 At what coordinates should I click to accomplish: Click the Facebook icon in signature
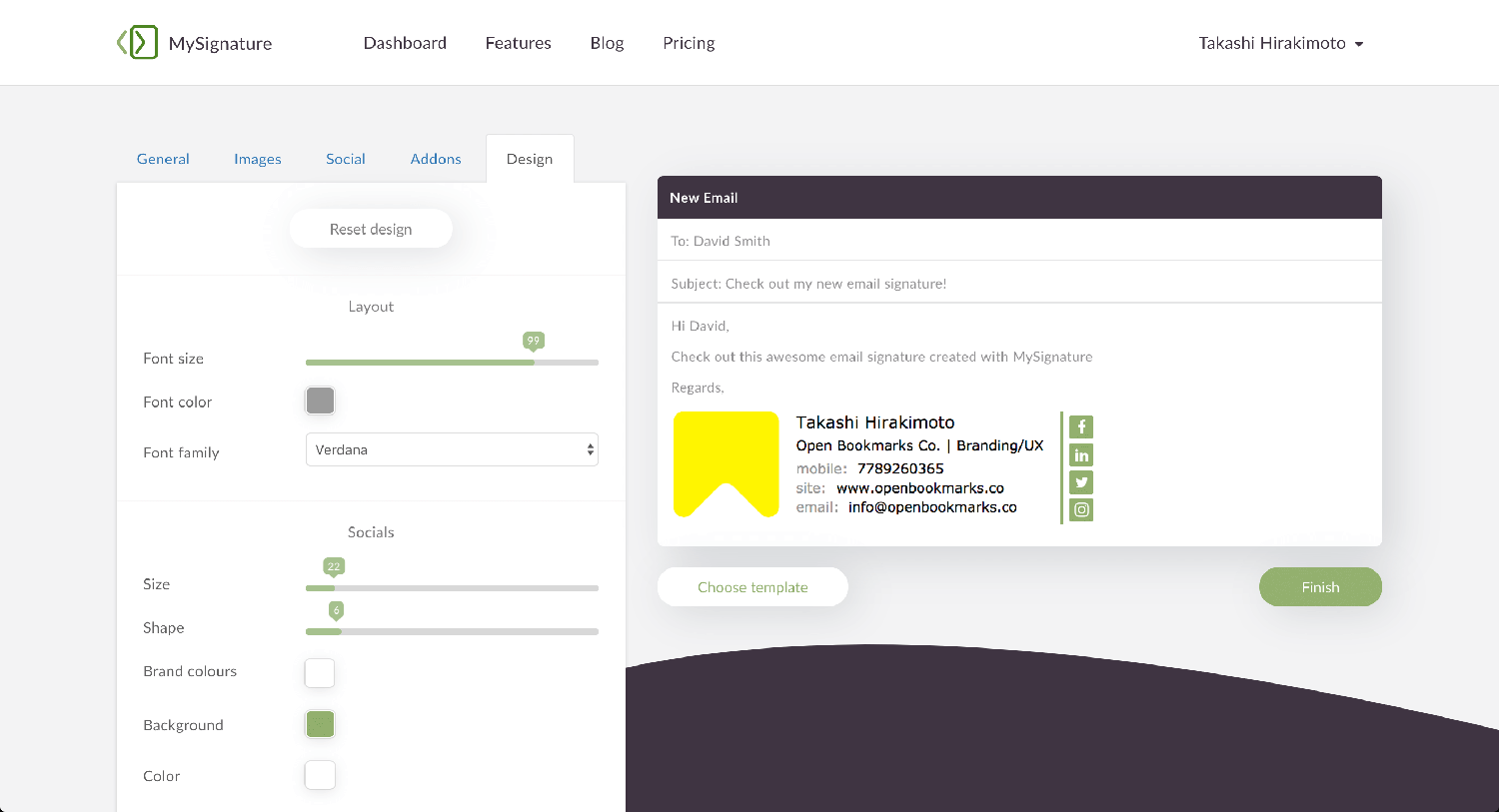click(x=1081, y=426)
